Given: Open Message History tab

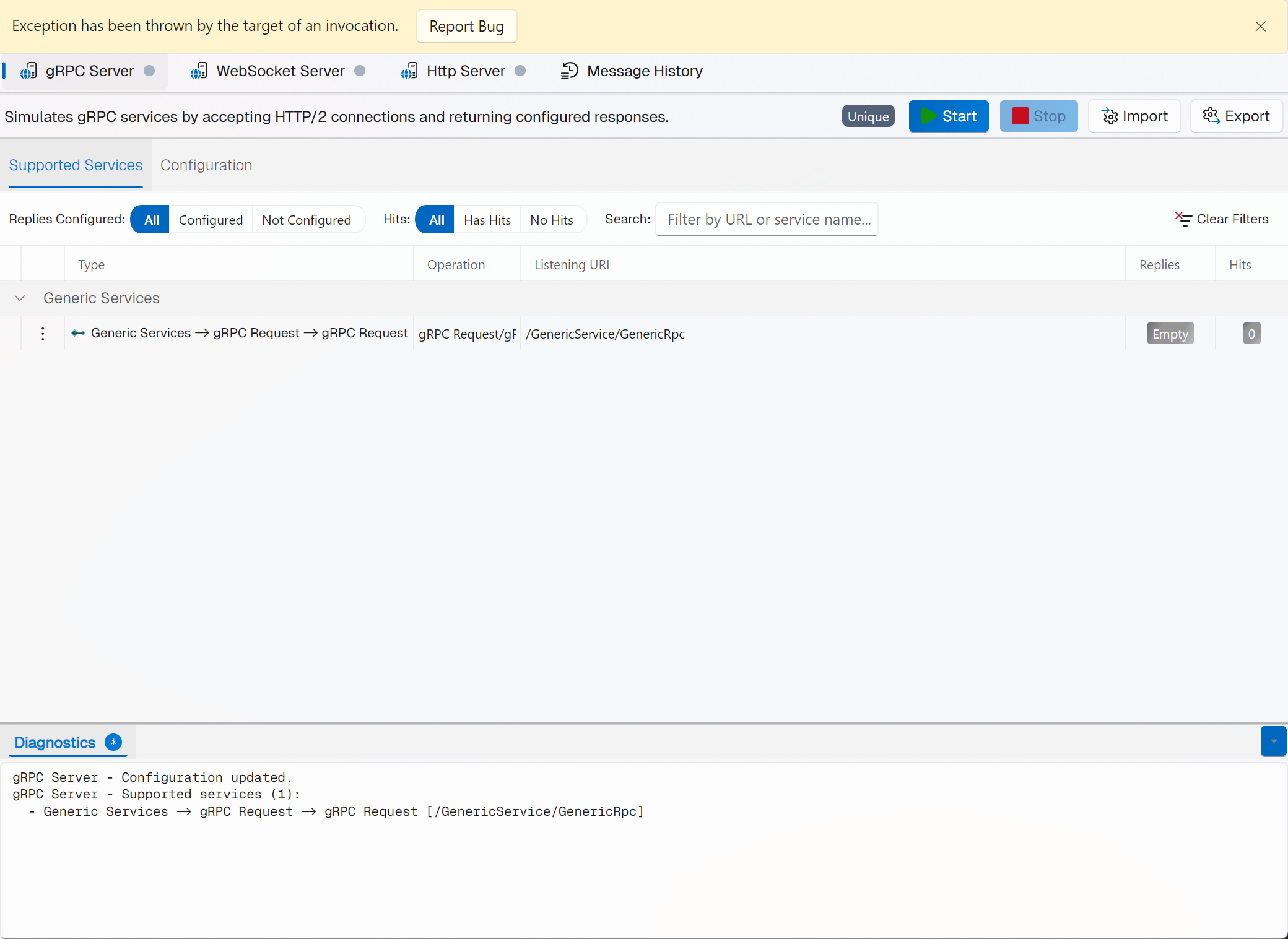Looking at the screenshot, I should pyautogui.click(x=632, y=71).
